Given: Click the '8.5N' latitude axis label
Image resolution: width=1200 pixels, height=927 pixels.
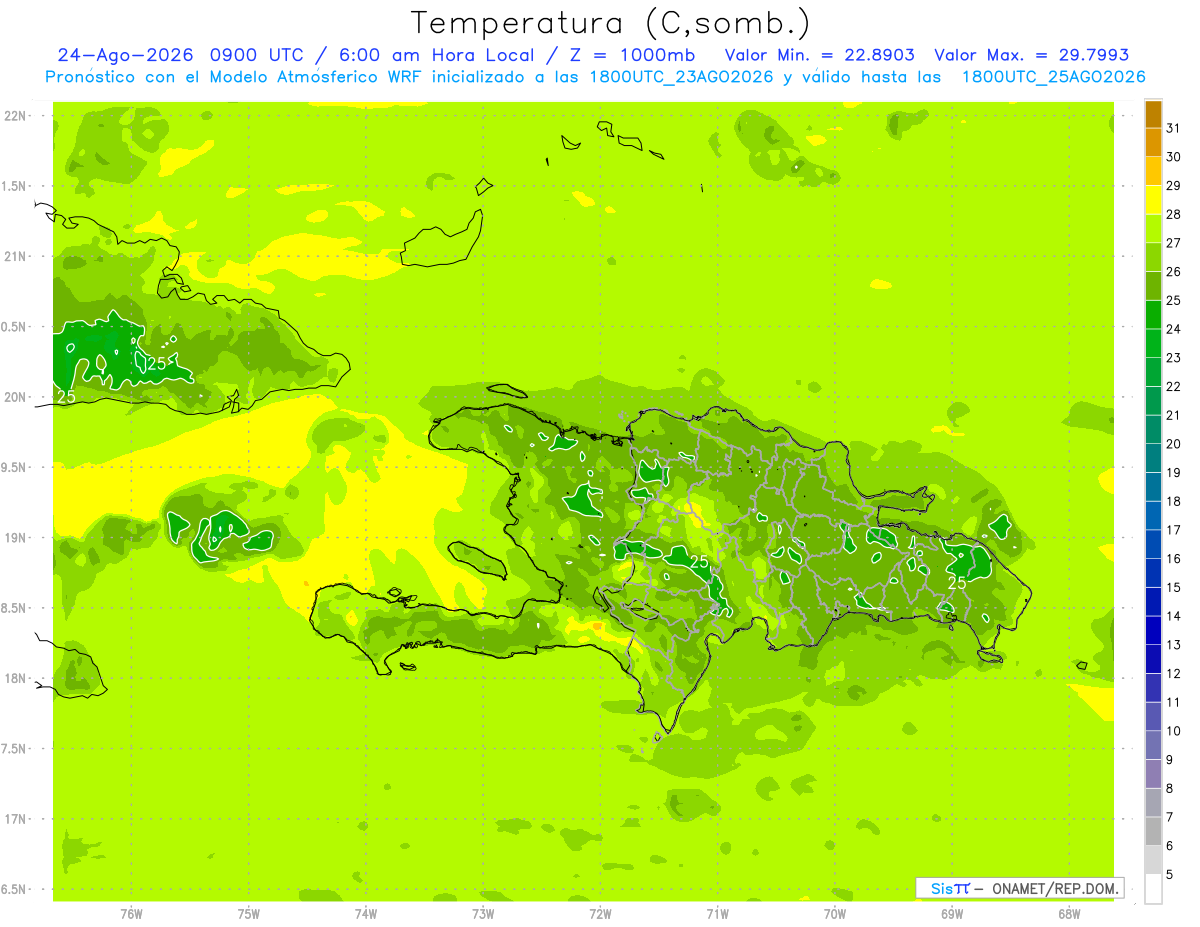Looking at the screenshot, I should pos(15,608).
